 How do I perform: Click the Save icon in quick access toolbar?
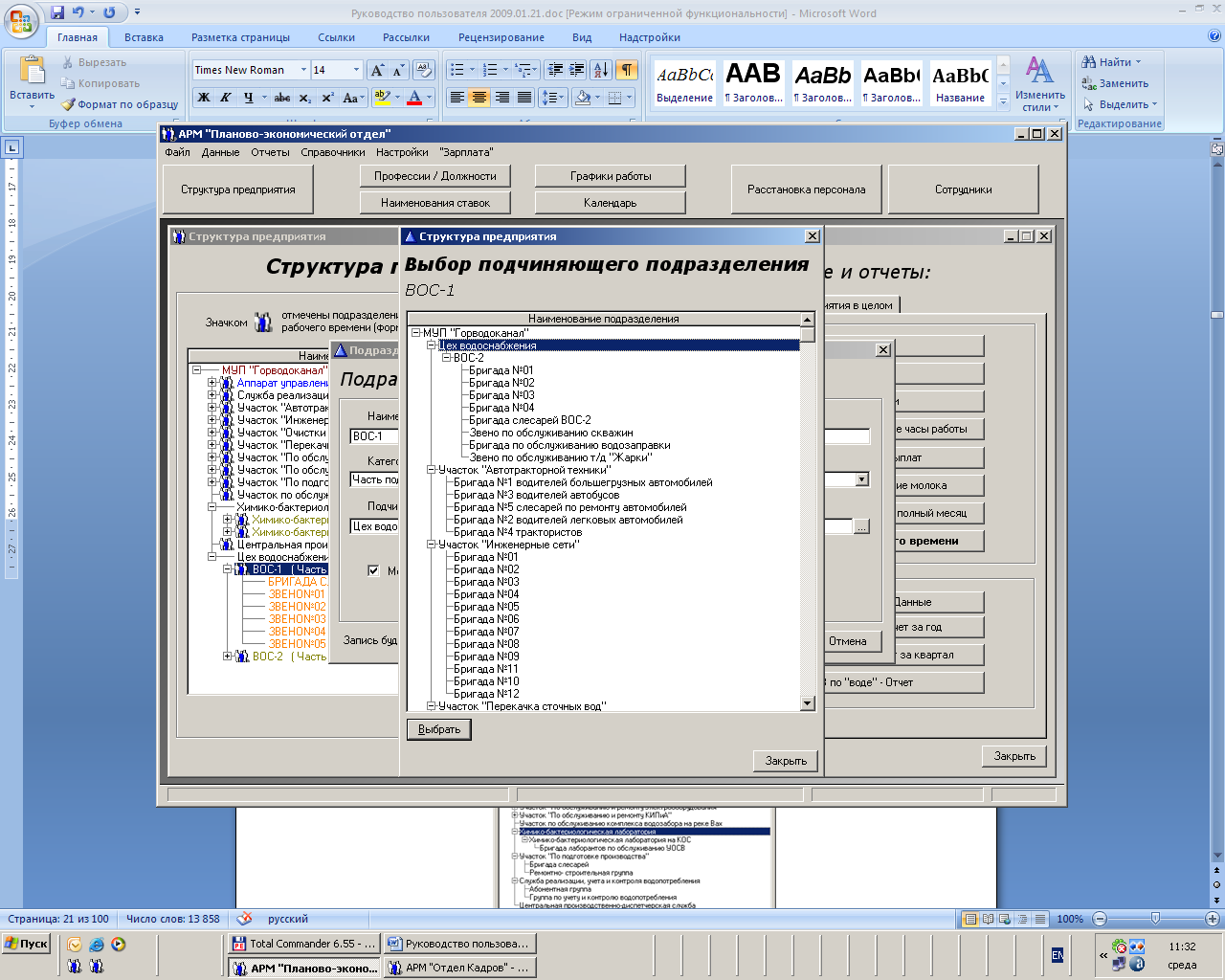point(57,12)
